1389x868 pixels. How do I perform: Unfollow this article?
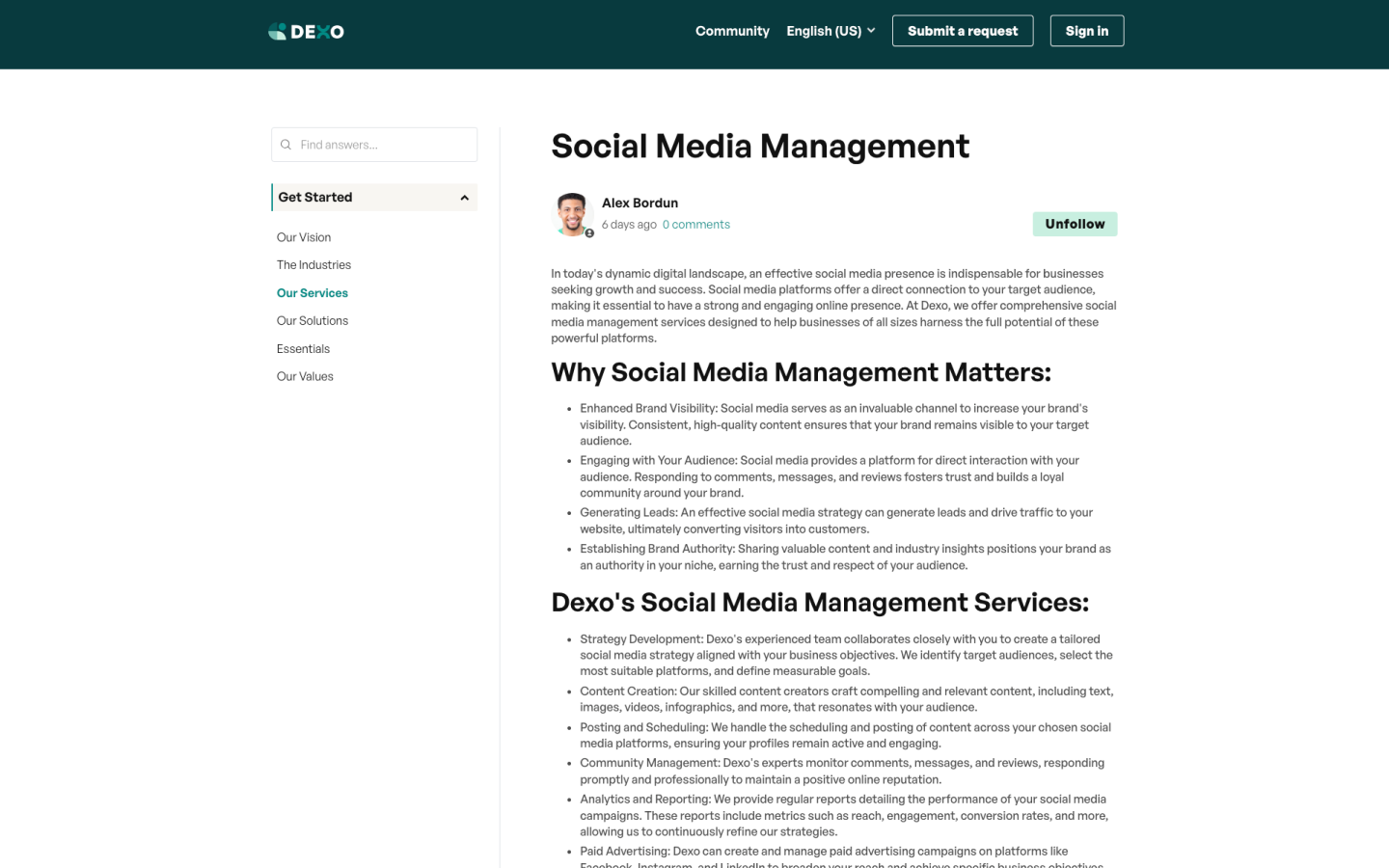[1075, 224]
